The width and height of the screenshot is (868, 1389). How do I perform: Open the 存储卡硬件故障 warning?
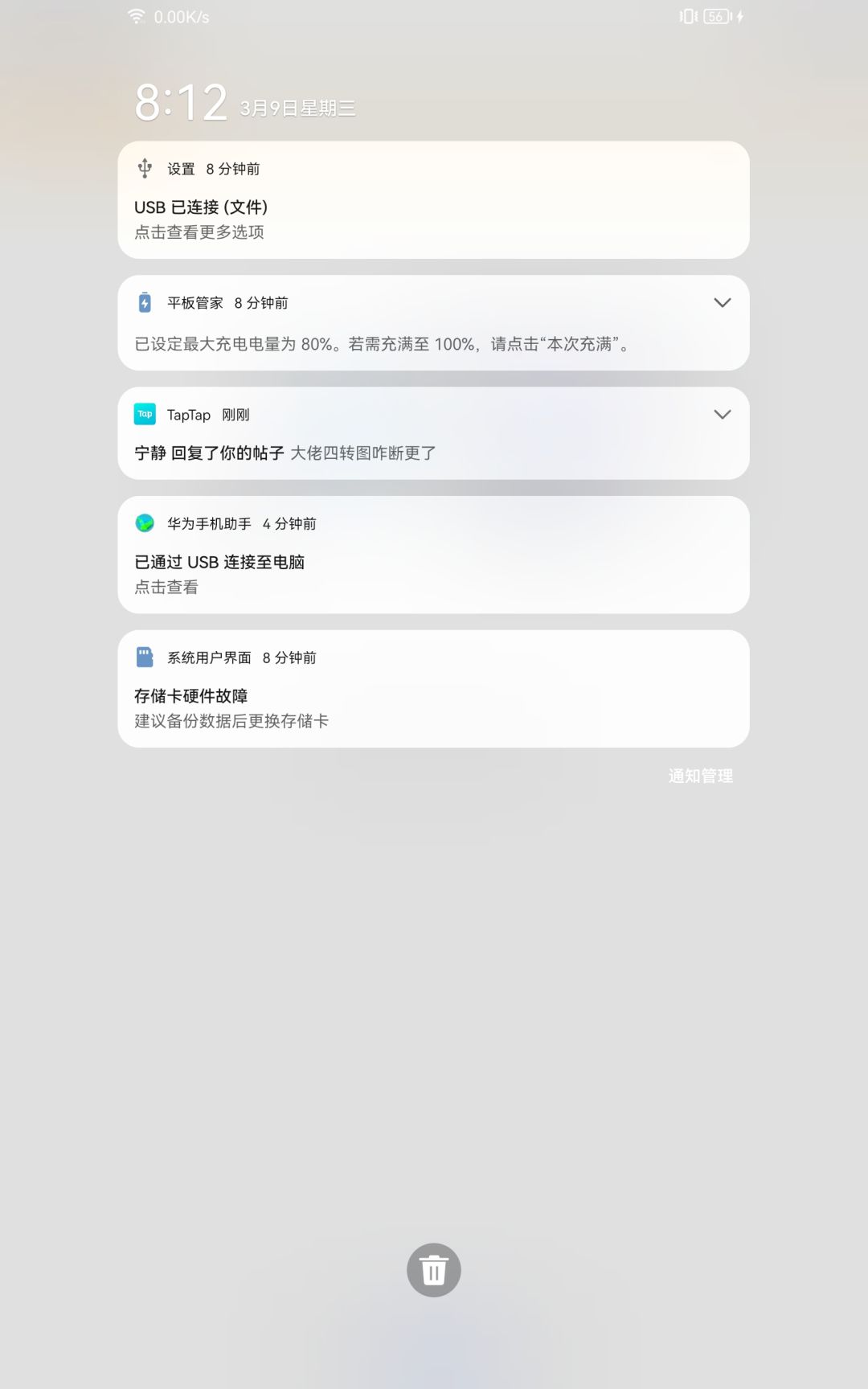(x=433, y=689)
